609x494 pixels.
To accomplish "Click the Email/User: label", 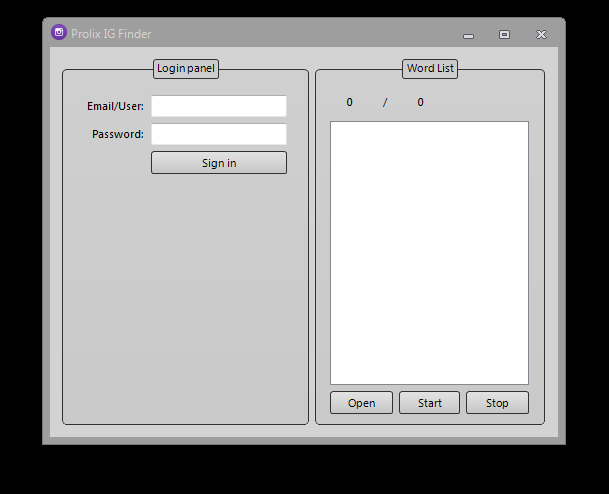I will 115,106.
